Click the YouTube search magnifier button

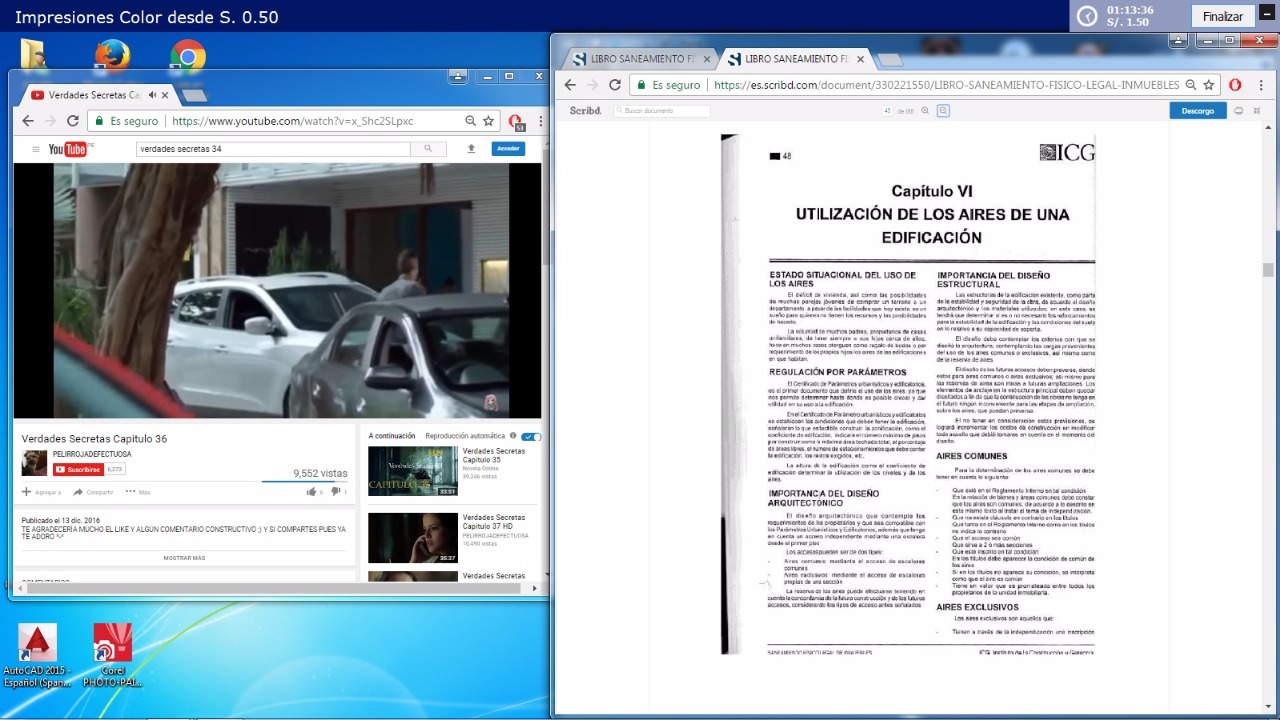pyautogui.click(x=428, y=149)
